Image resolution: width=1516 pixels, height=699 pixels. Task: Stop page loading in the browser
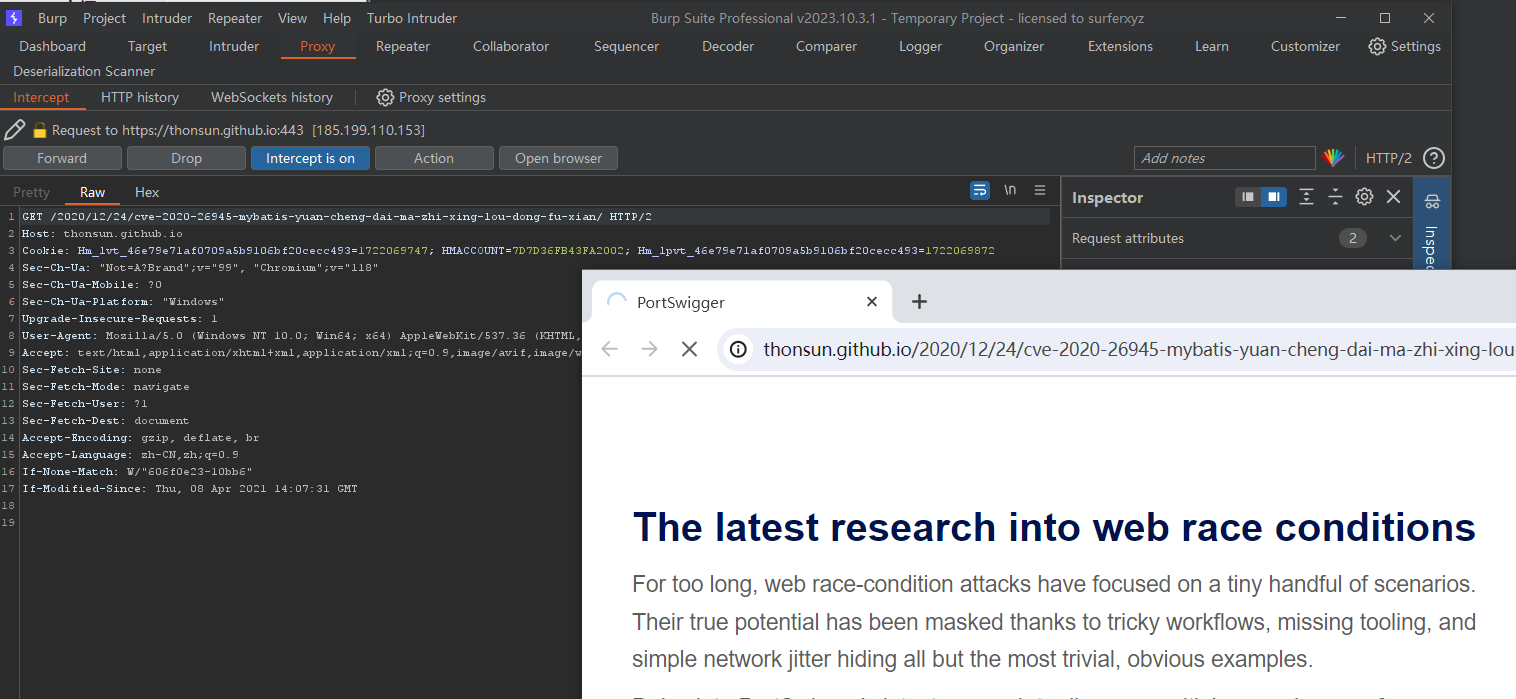689,349
